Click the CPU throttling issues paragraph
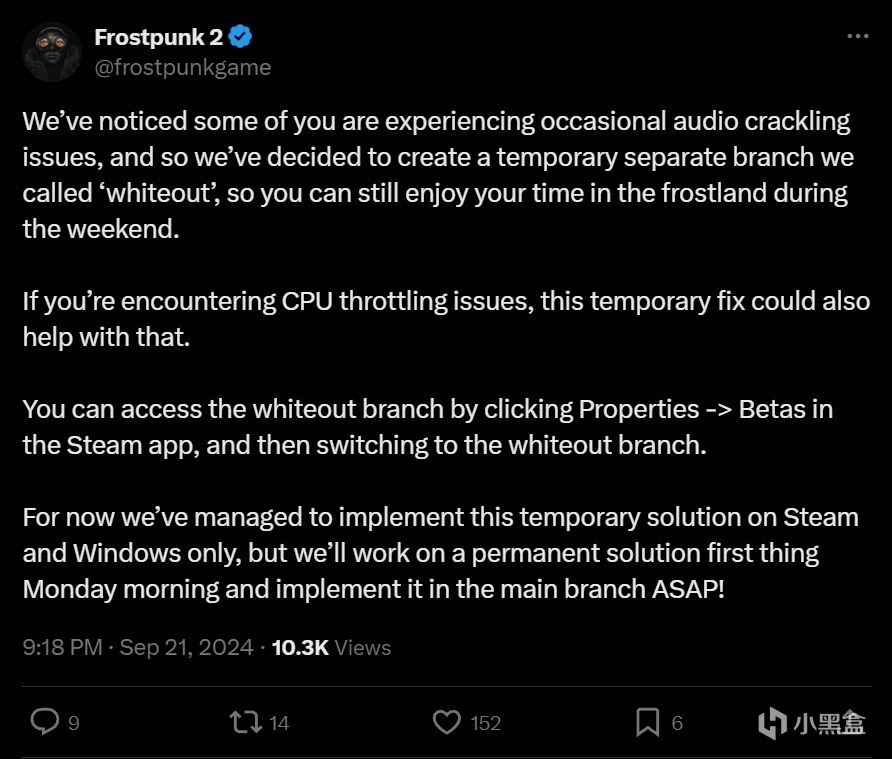The width and height of the screenshot is (892, 759). coord(447,319)
